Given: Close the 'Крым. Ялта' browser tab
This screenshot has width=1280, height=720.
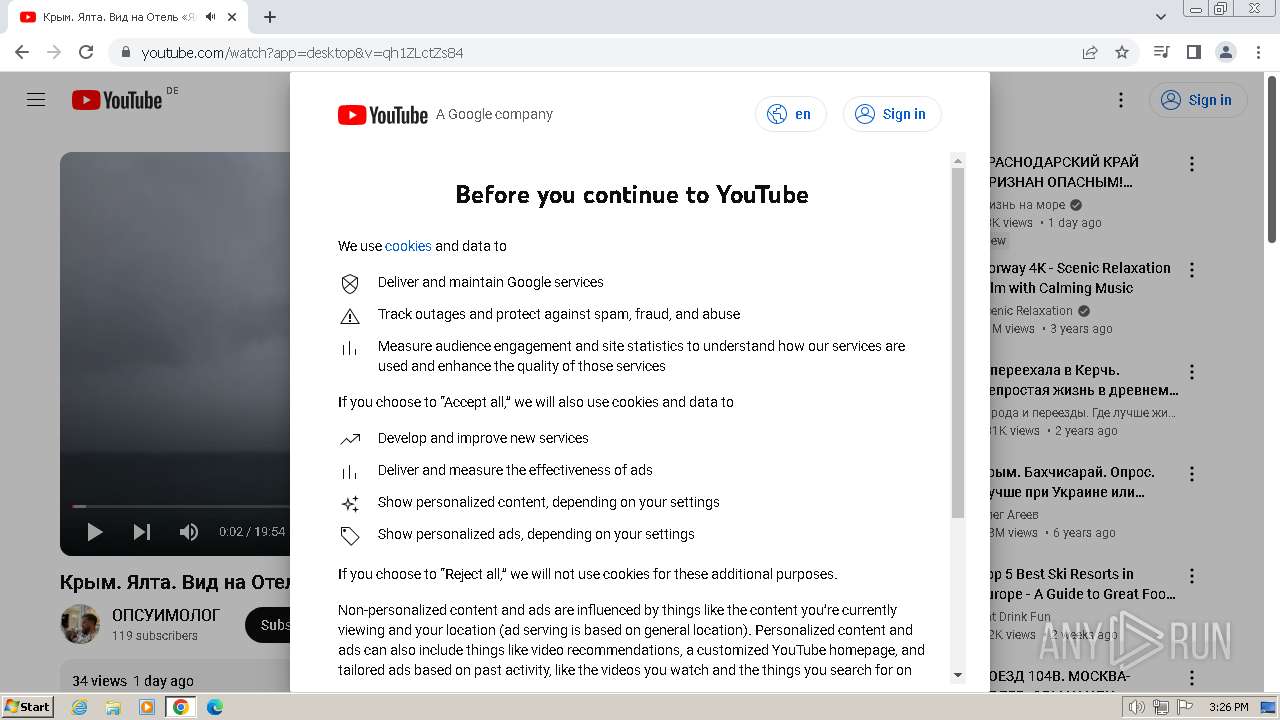Looking at the screenshot, I should (x=232, y=17).
